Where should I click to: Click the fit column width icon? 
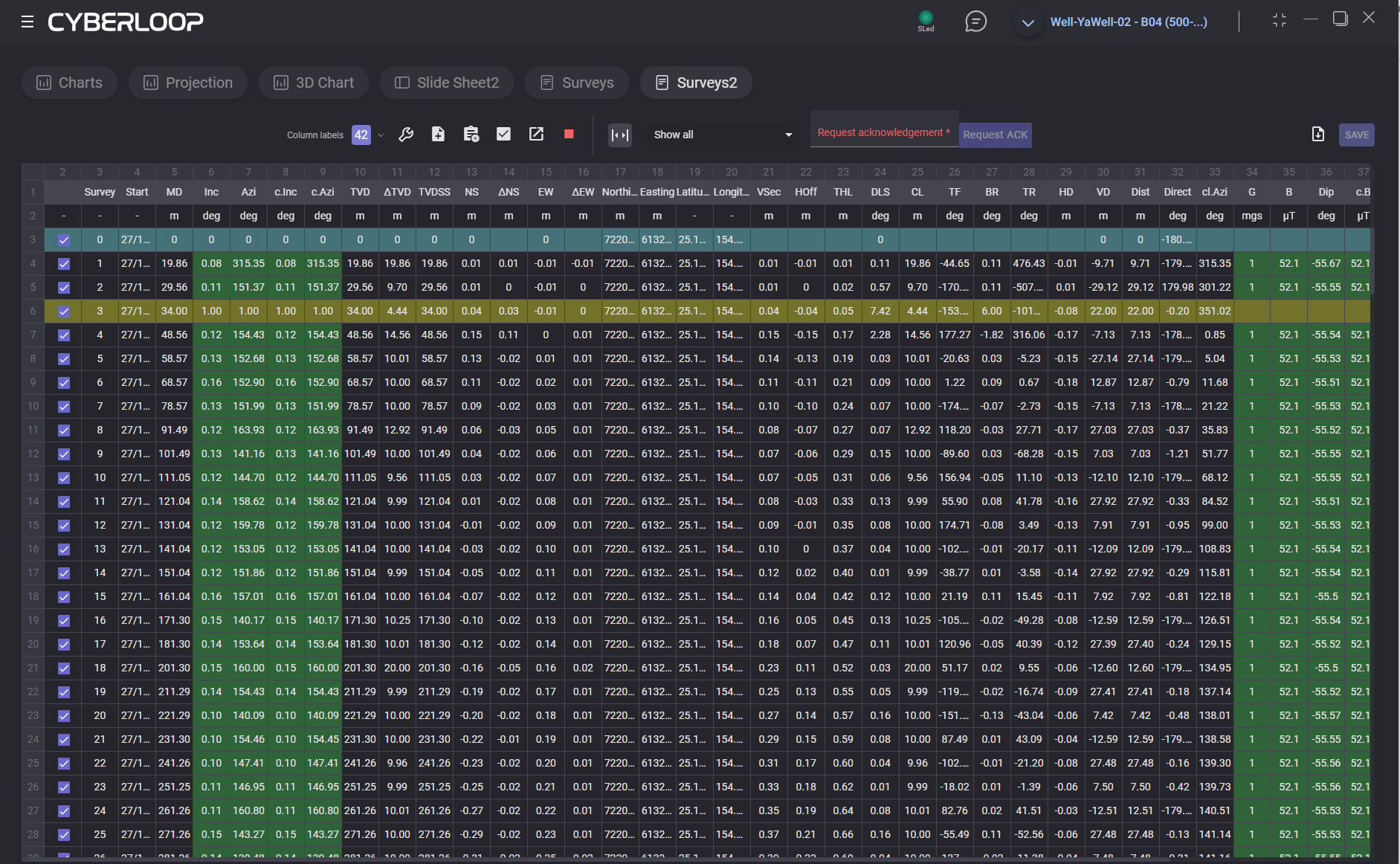[619, 135]
